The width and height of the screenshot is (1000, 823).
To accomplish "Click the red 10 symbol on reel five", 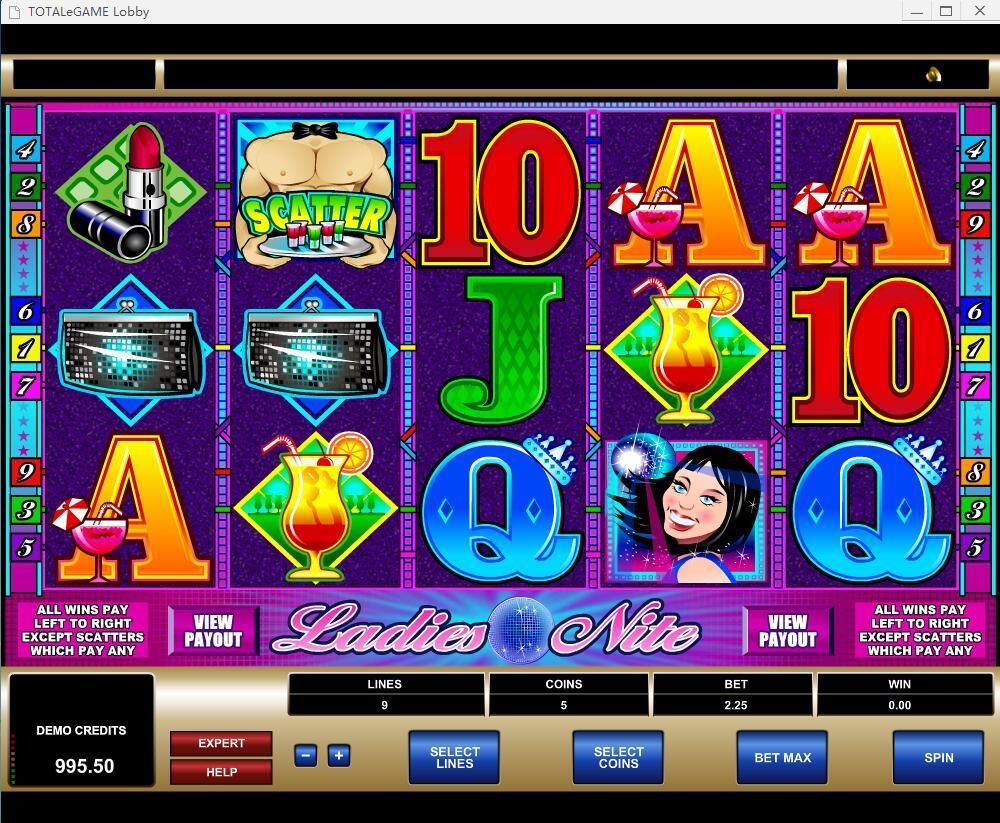I will point(872,351).
